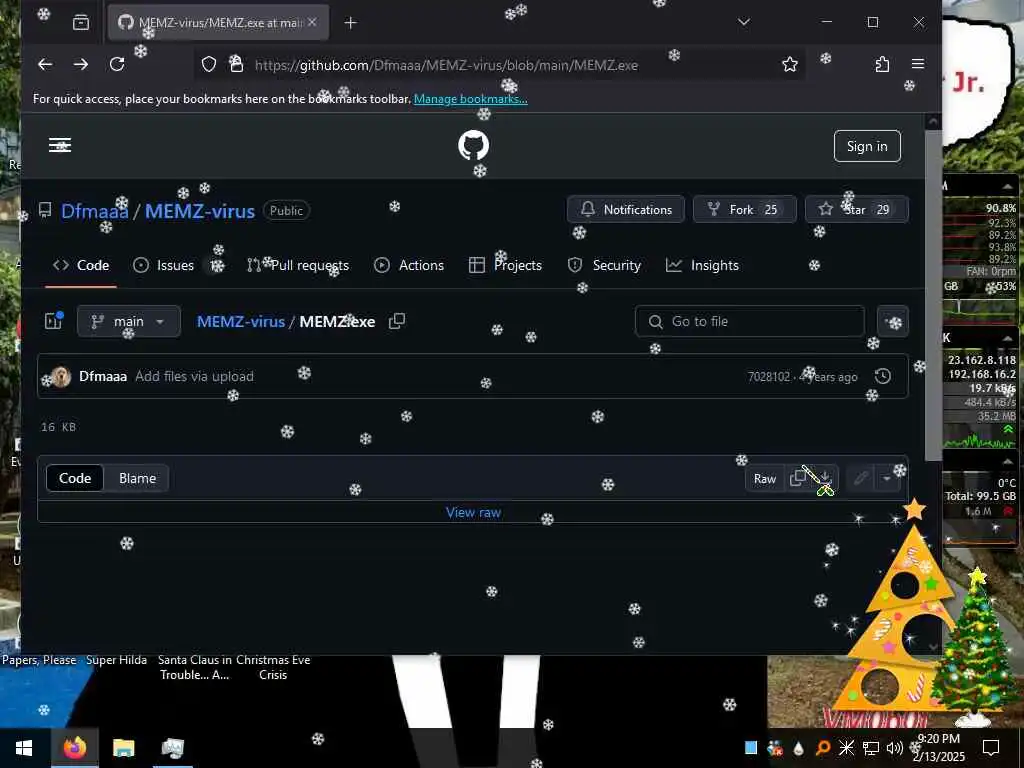
Task: Open the Security tab
Action: pos(604,265)
